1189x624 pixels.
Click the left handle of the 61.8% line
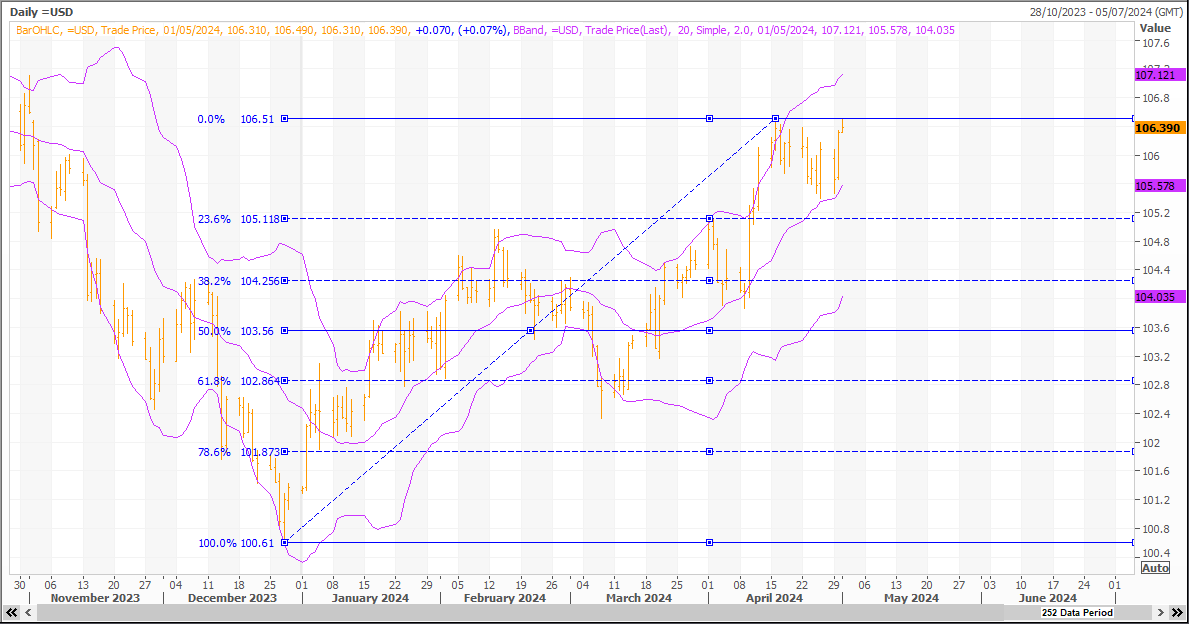pos(284,381)
